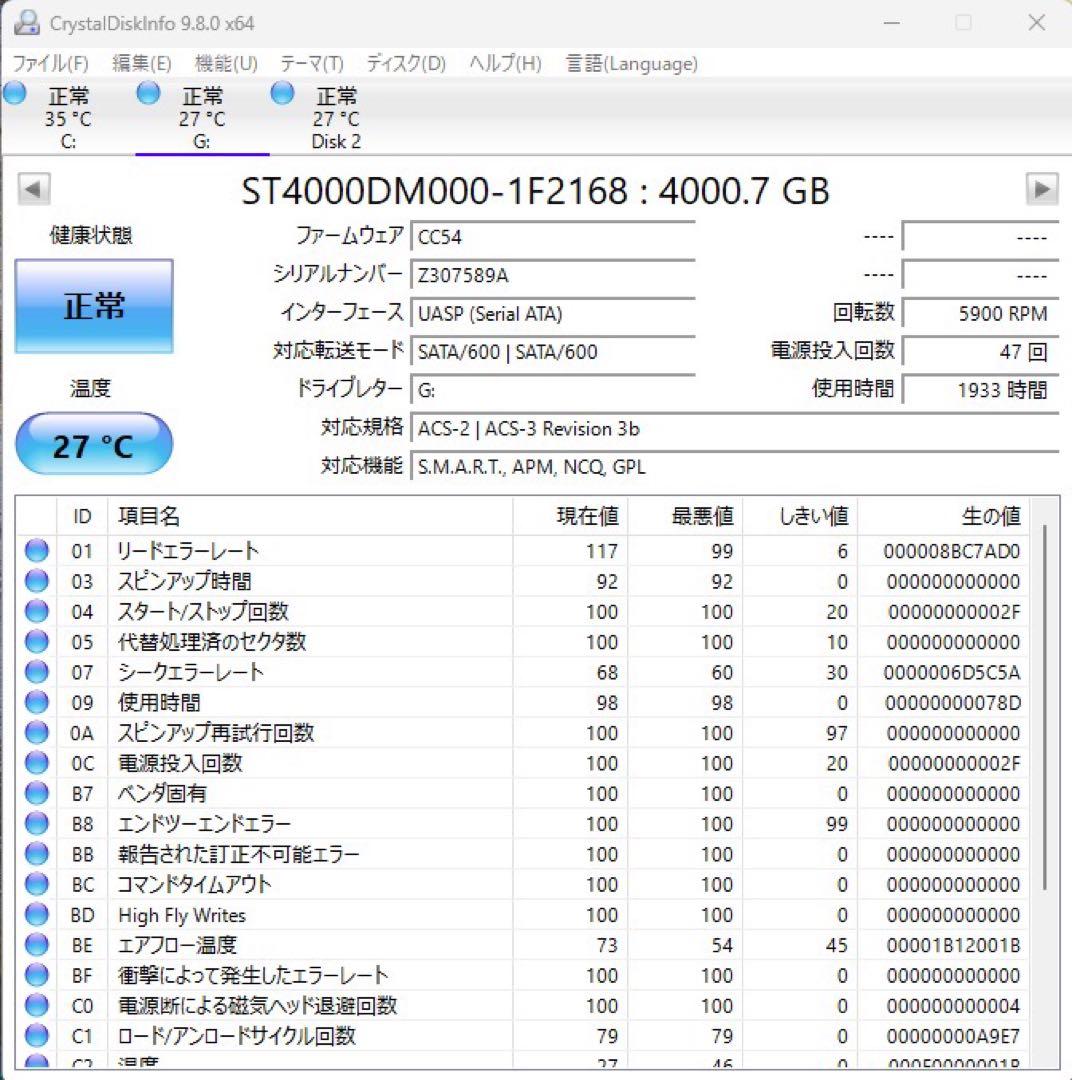Open the ディスク(D) menu
Image resolution: width=1073 pixels, height=1080 pixels.
[406, 64]
